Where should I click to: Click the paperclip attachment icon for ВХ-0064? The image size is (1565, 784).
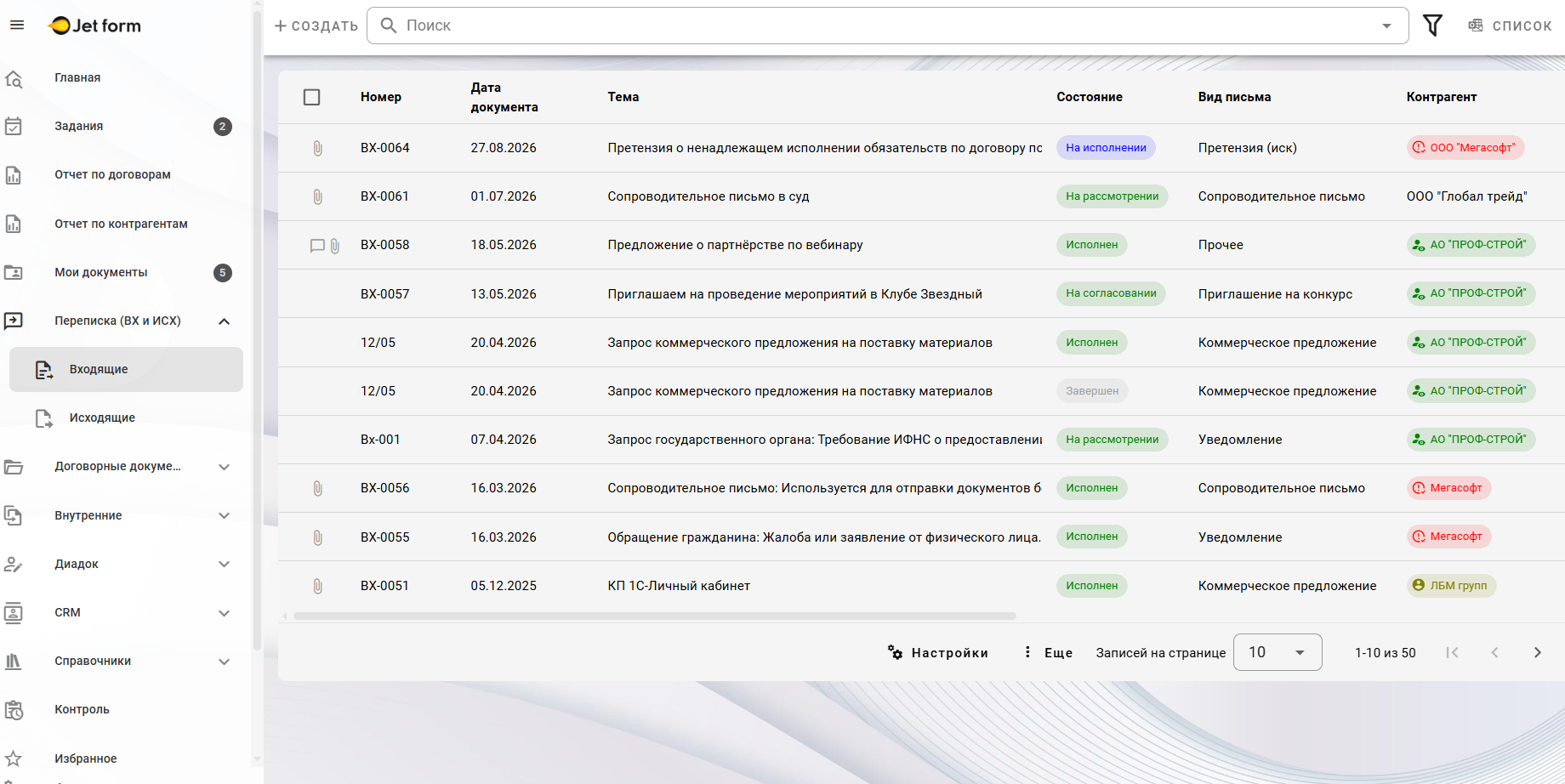click(x=317, y=148)
